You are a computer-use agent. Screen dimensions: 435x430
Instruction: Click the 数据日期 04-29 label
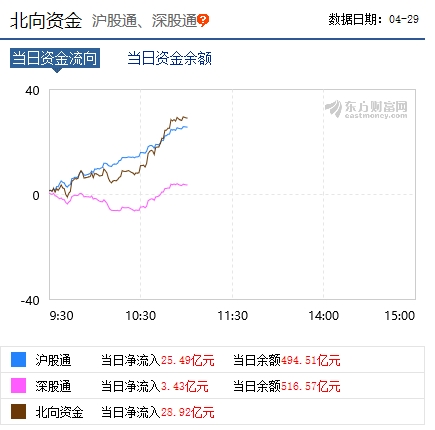[x=374, y=19]
